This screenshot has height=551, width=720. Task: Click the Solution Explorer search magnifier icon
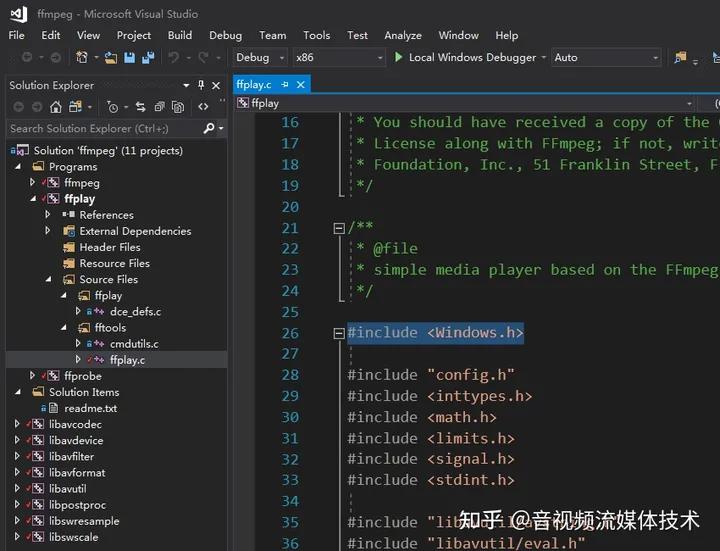coord(209,128)
